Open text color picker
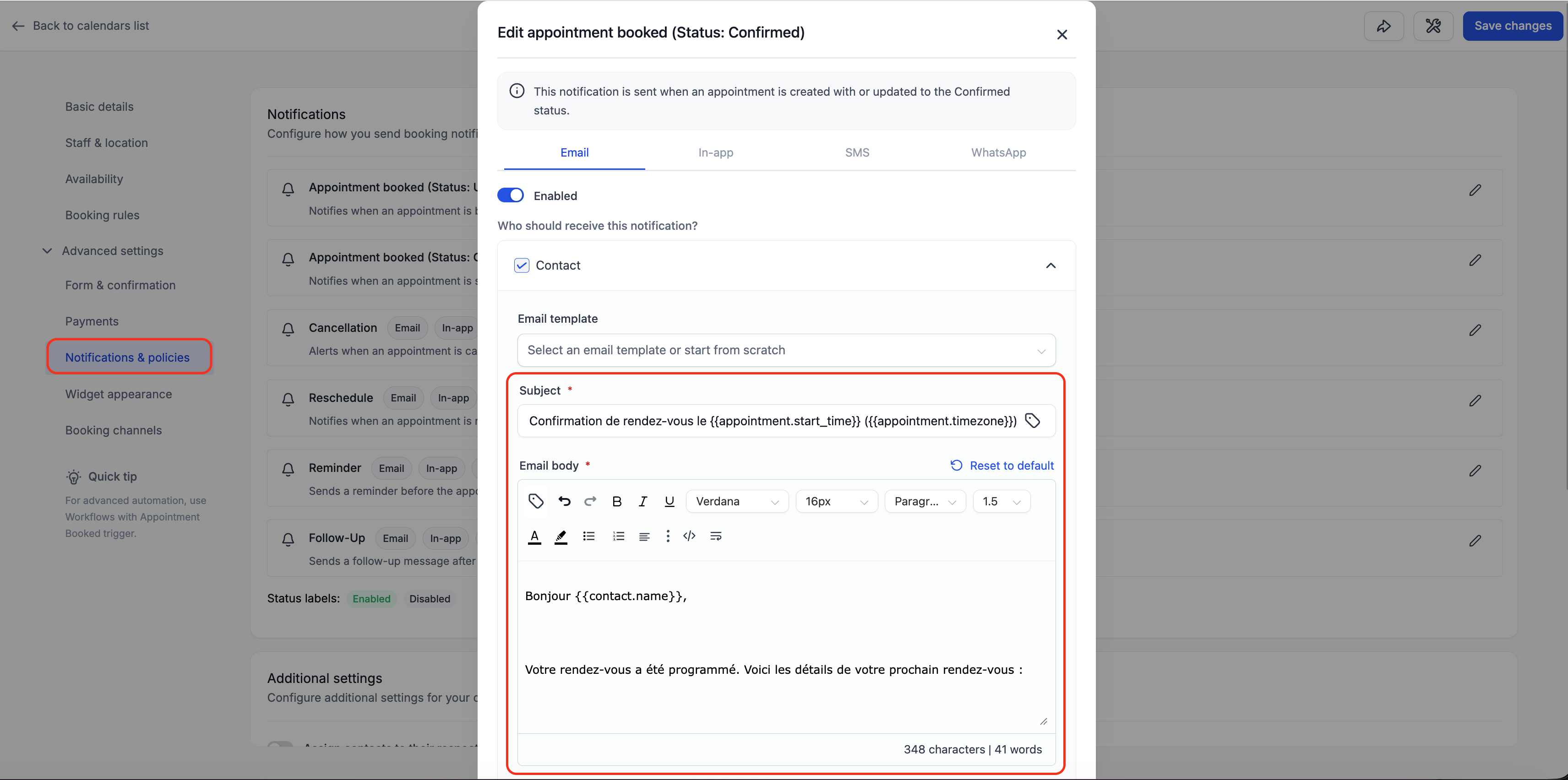This screenshot has height=780, width=1568. tap(534, 536)
